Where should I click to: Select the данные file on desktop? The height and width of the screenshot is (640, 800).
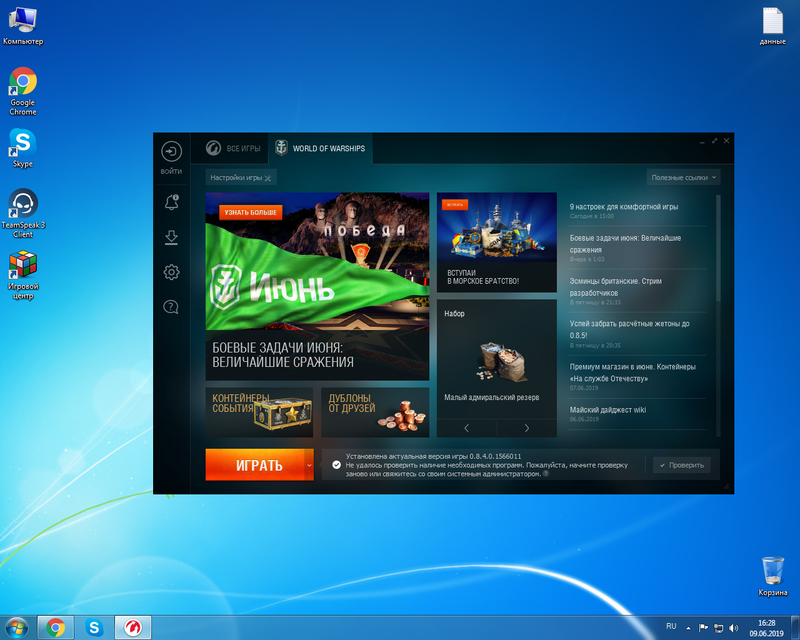pos(772,27)
